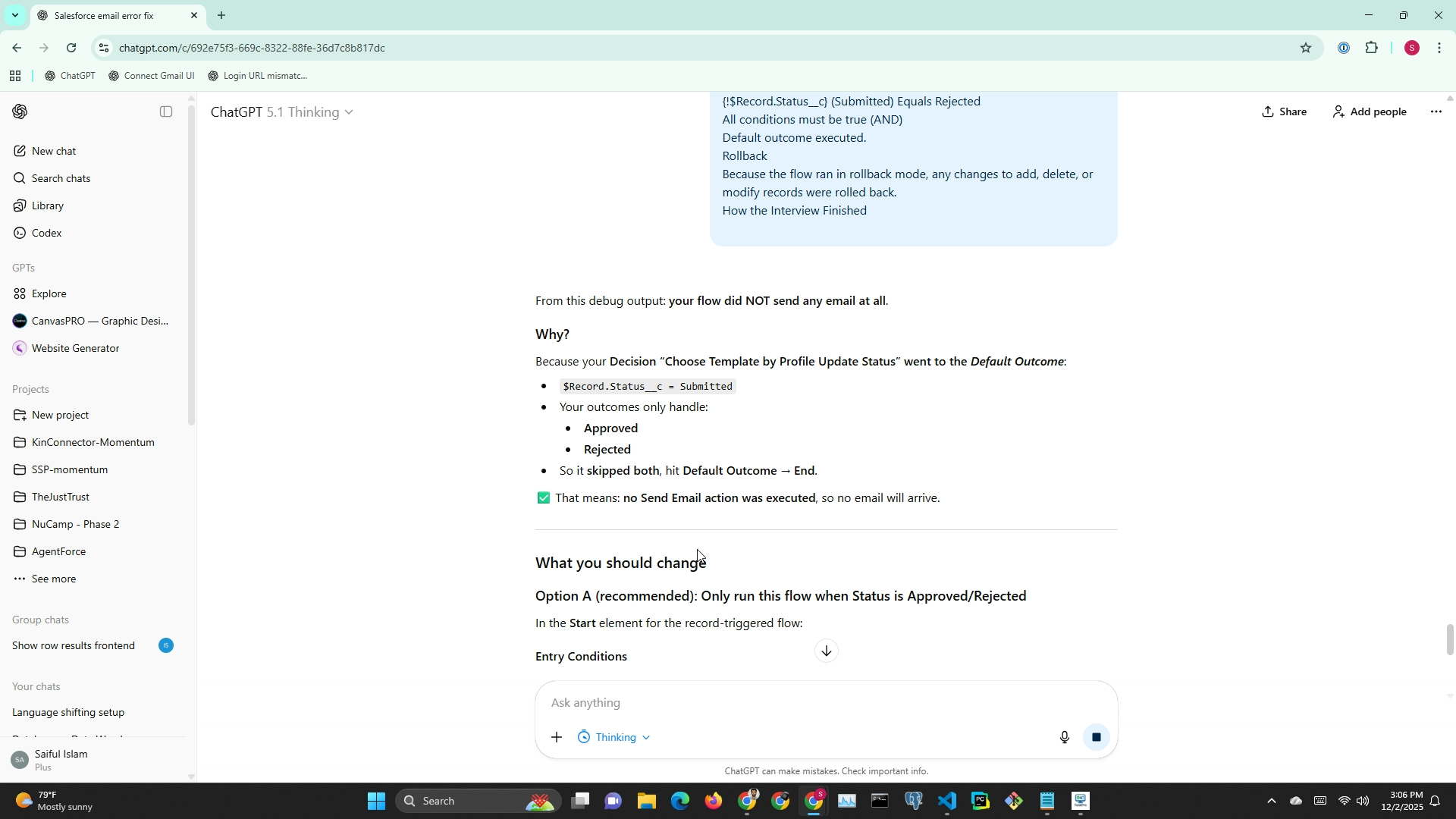Viewport: 1456px width, 819px height.
Task: Expand See more under Projects
Action: pyautogui.click(x=53, y=579)
